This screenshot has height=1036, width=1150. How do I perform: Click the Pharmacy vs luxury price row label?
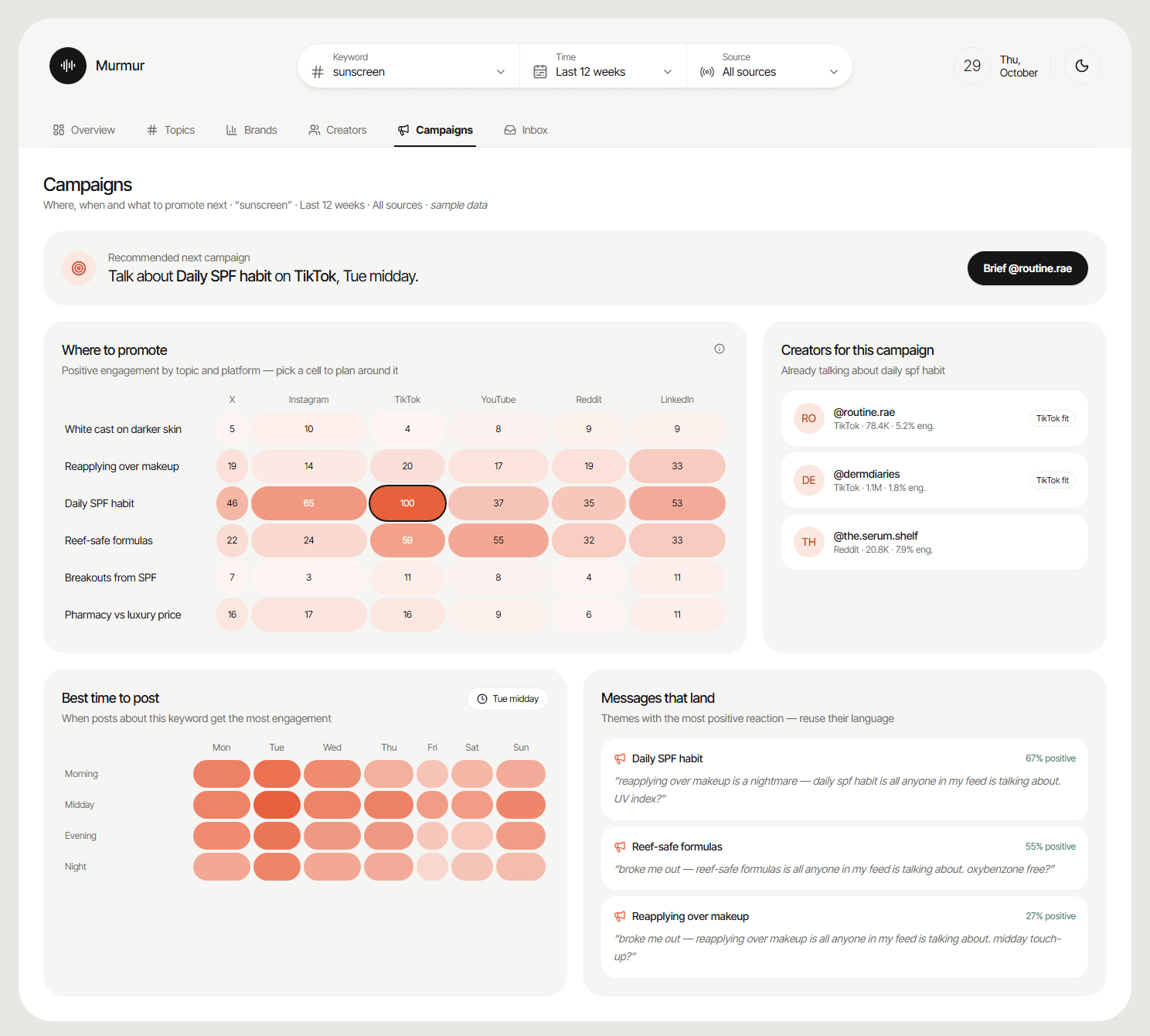click(123, 615)
